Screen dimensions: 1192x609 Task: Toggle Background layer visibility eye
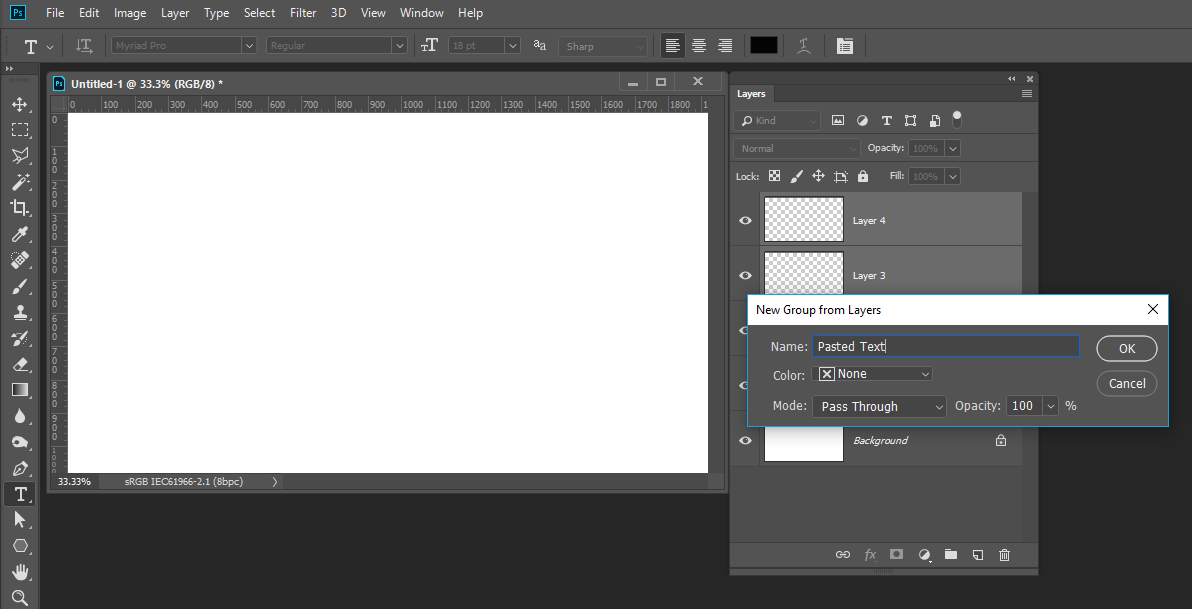[745, 440]
